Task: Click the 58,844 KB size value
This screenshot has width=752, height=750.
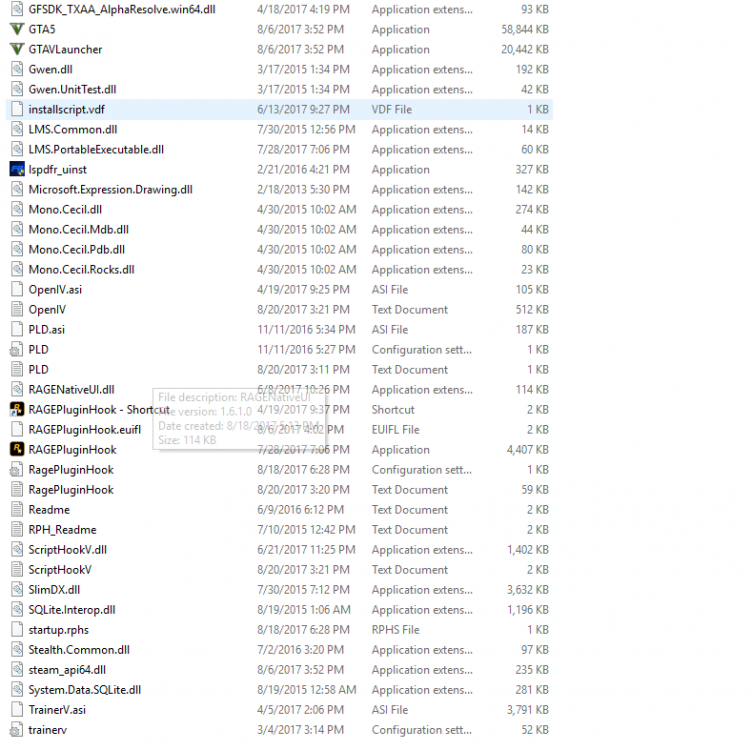Action: click(525, 29)
